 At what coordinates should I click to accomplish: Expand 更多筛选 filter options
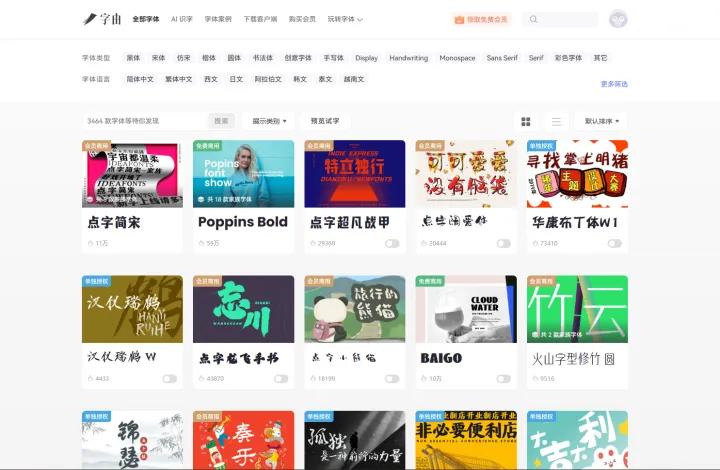click(x=614, y=84)
